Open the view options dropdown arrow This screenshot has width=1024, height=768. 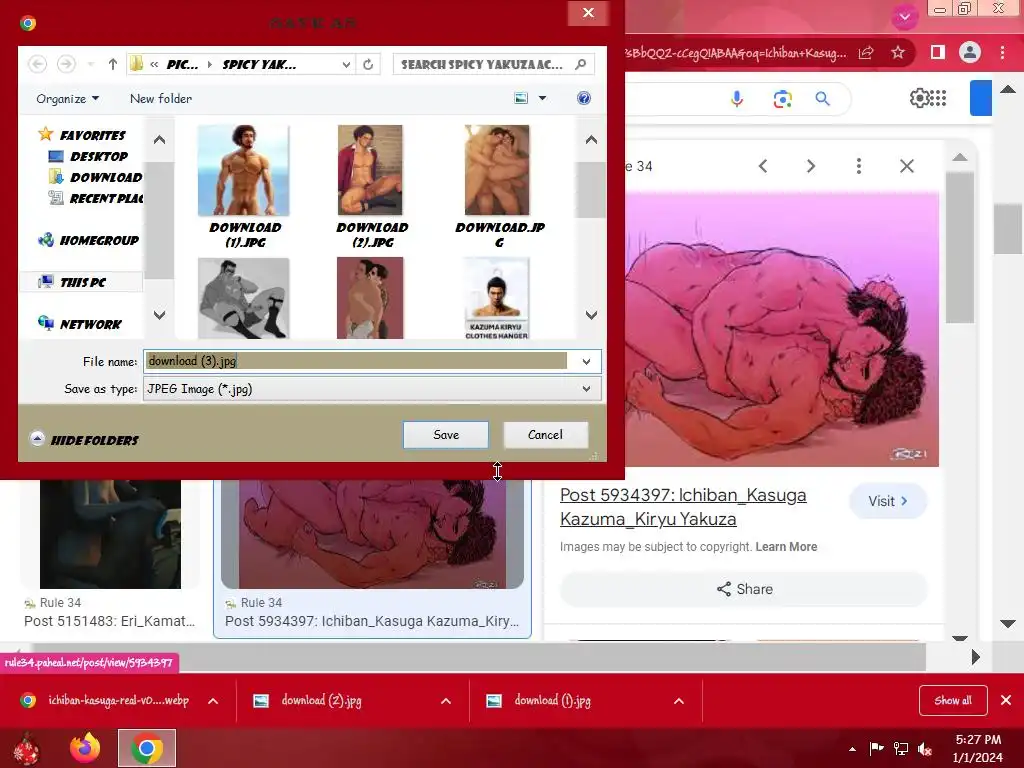(x=542, y=98)
